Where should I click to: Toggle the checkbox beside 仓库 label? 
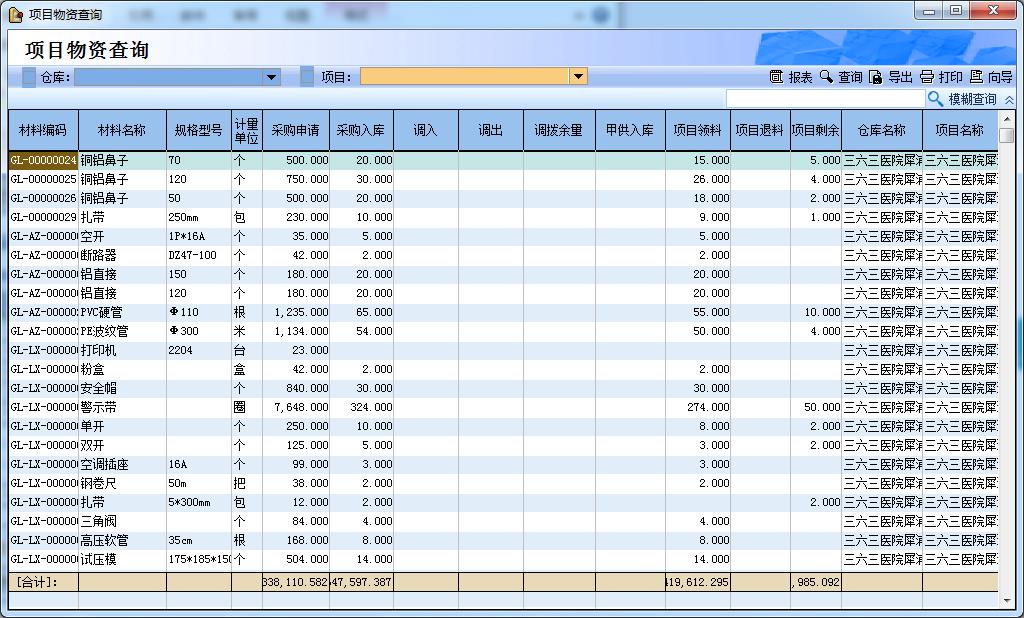coord(28,77)
